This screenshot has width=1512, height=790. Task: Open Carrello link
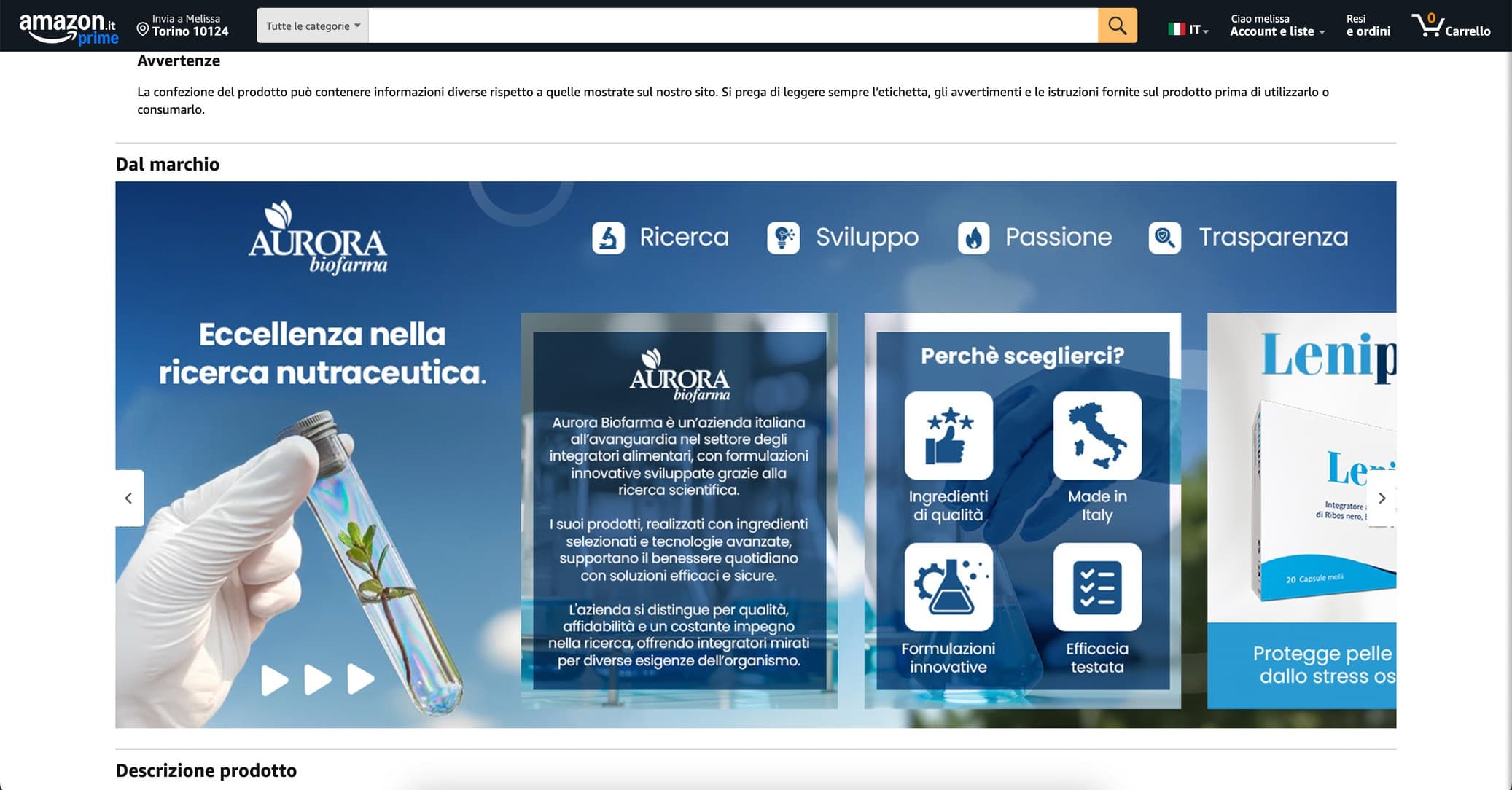(x=1451, y=26)
